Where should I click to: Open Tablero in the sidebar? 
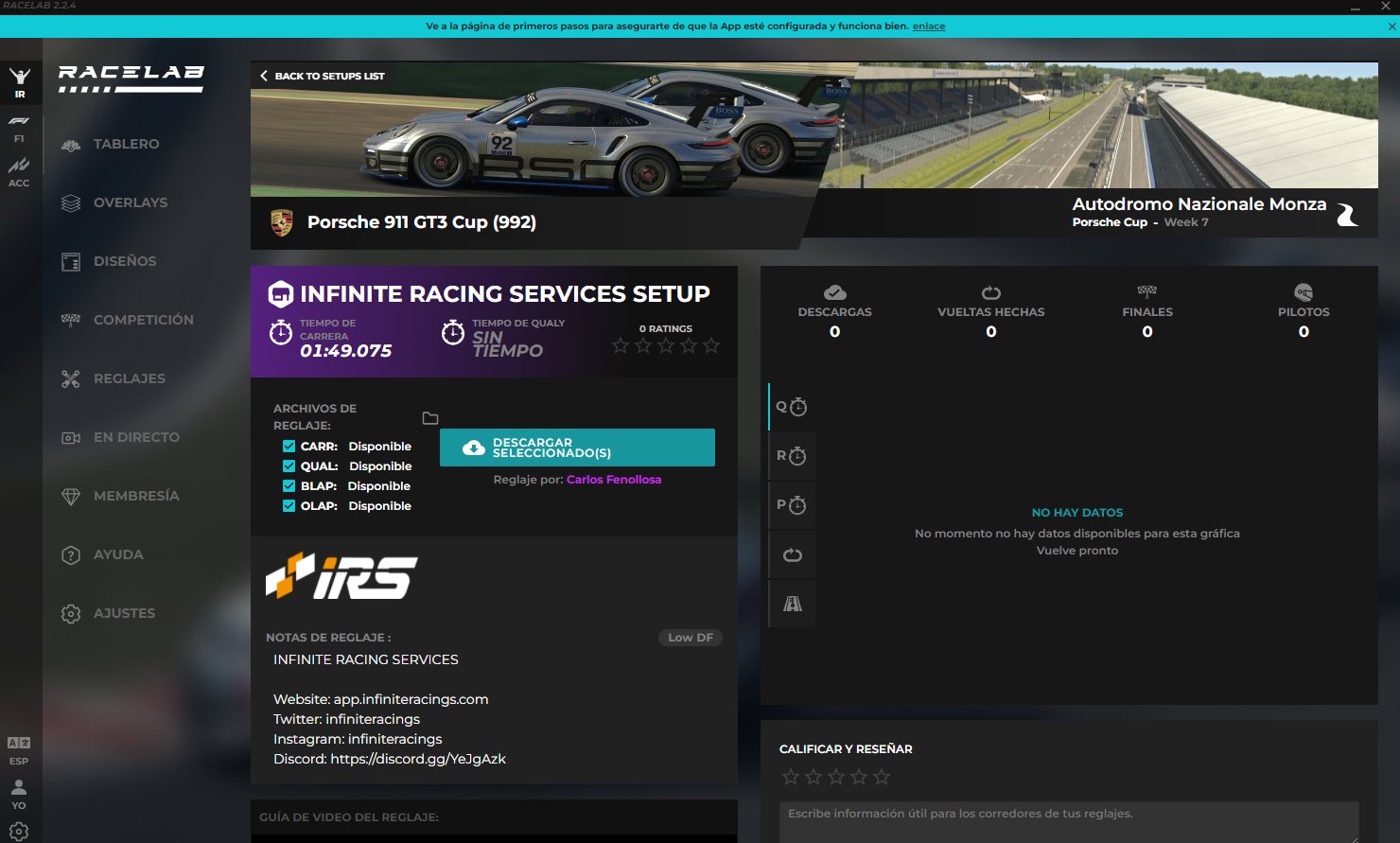point(126,144)
